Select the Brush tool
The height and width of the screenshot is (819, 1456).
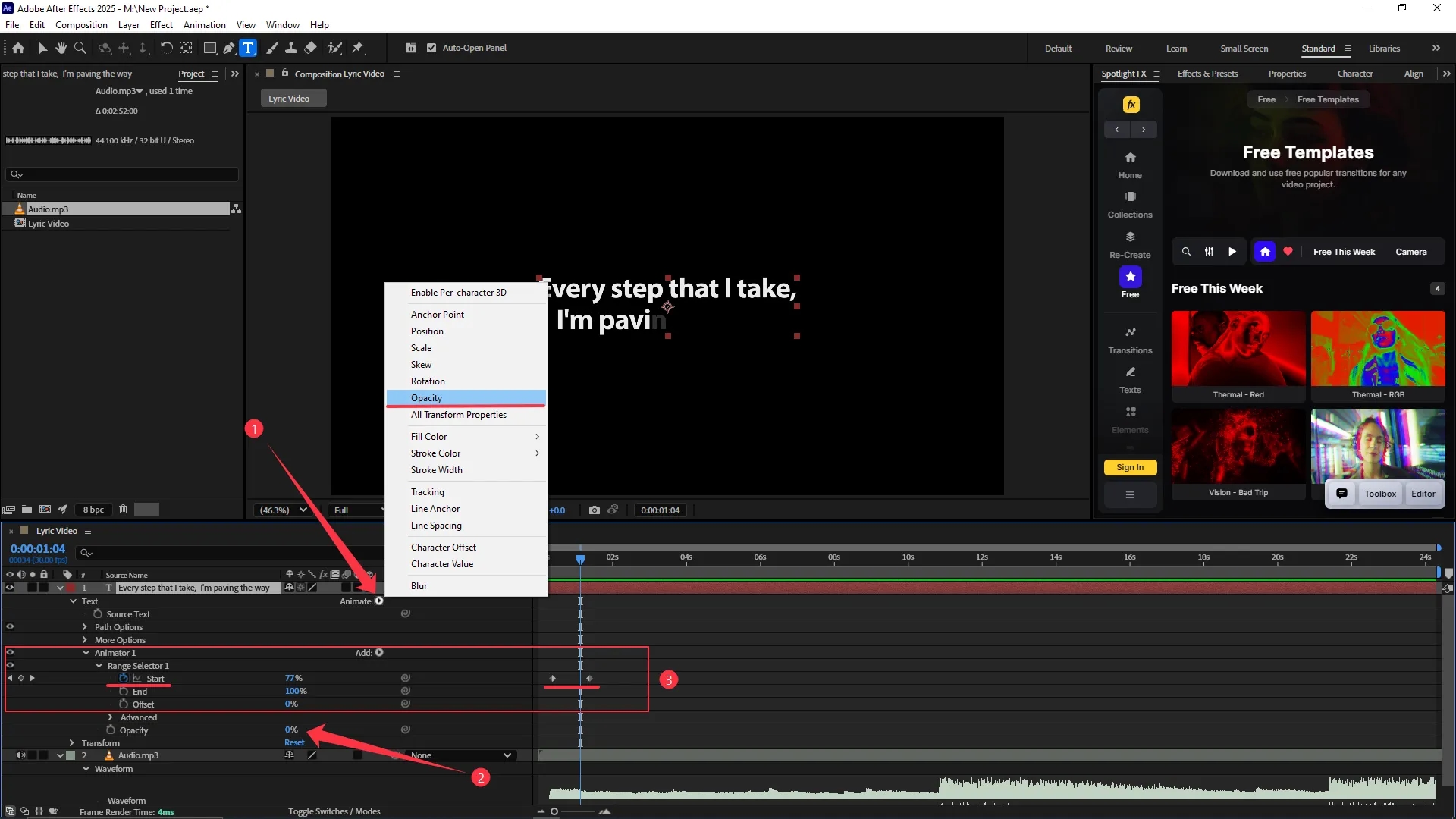273,48
